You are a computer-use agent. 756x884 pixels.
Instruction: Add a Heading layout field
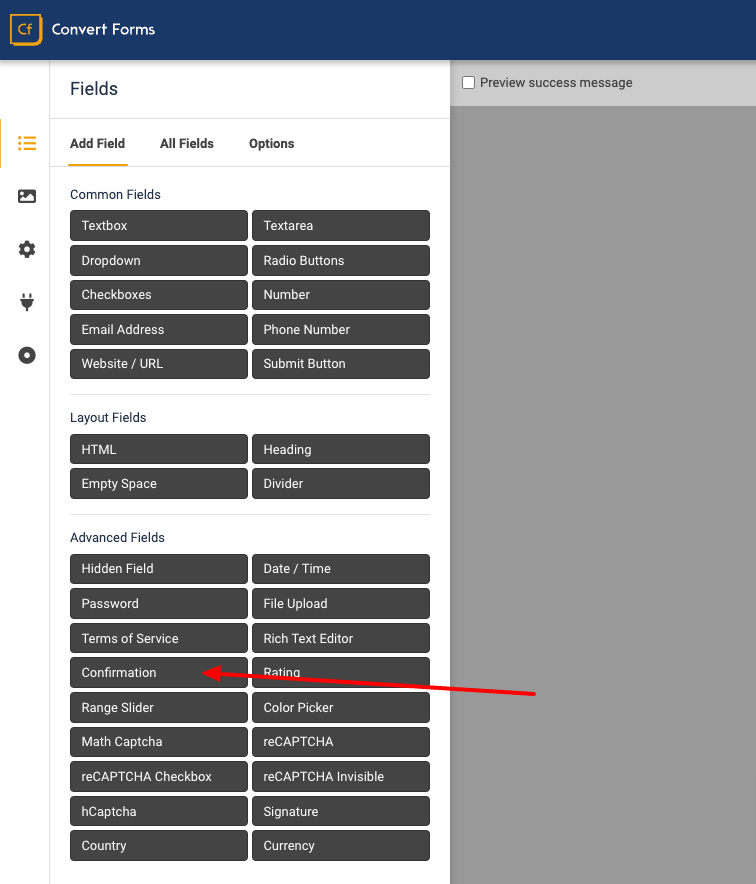point(341,449)
